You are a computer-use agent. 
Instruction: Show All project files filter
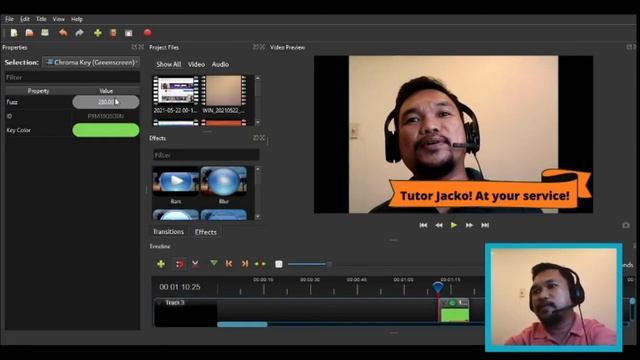point(169,64)
